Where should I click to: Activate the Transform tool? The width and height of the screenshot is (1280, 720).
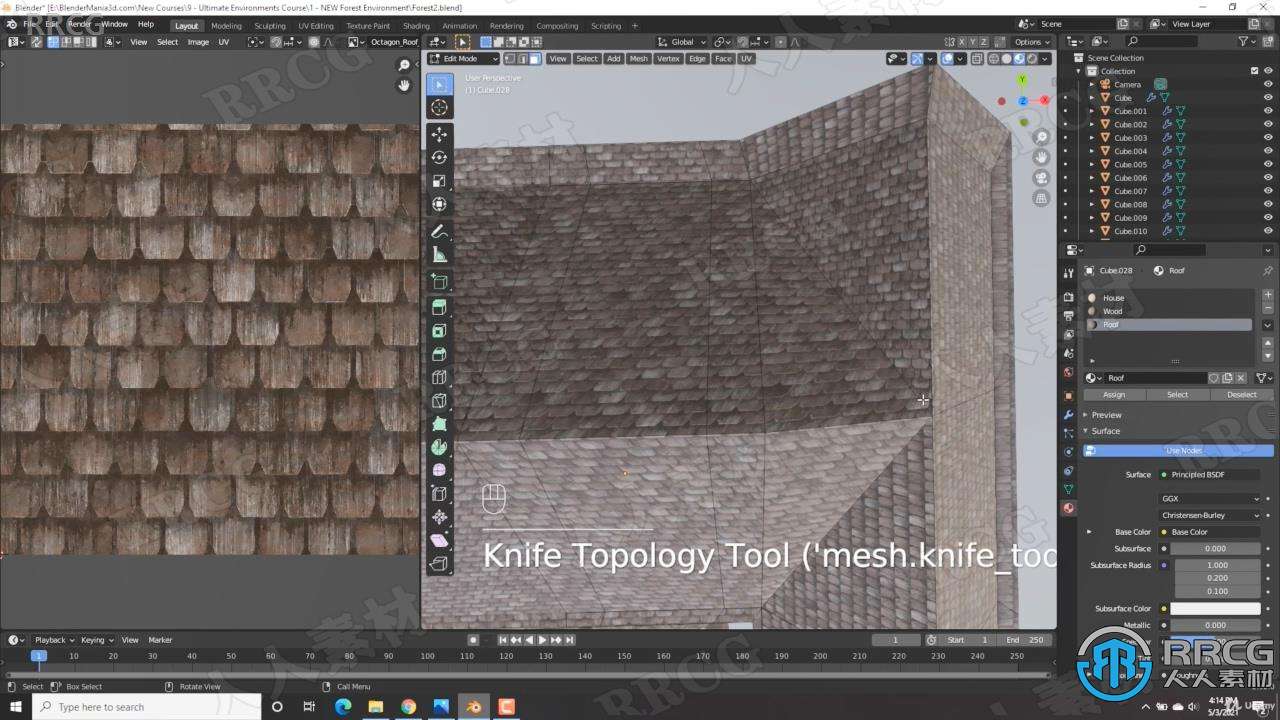[x=439, y=204]
